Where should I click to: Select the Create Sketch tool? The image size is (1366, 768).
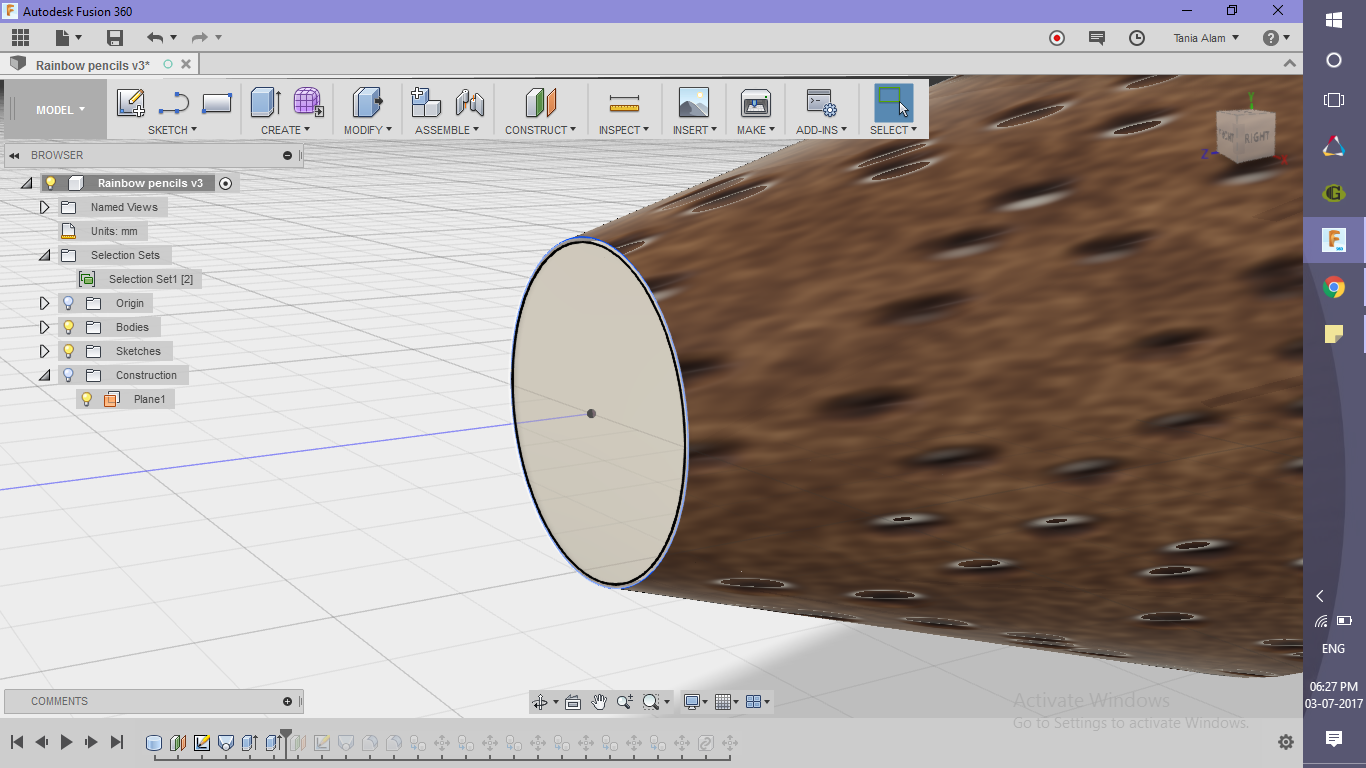131,102
